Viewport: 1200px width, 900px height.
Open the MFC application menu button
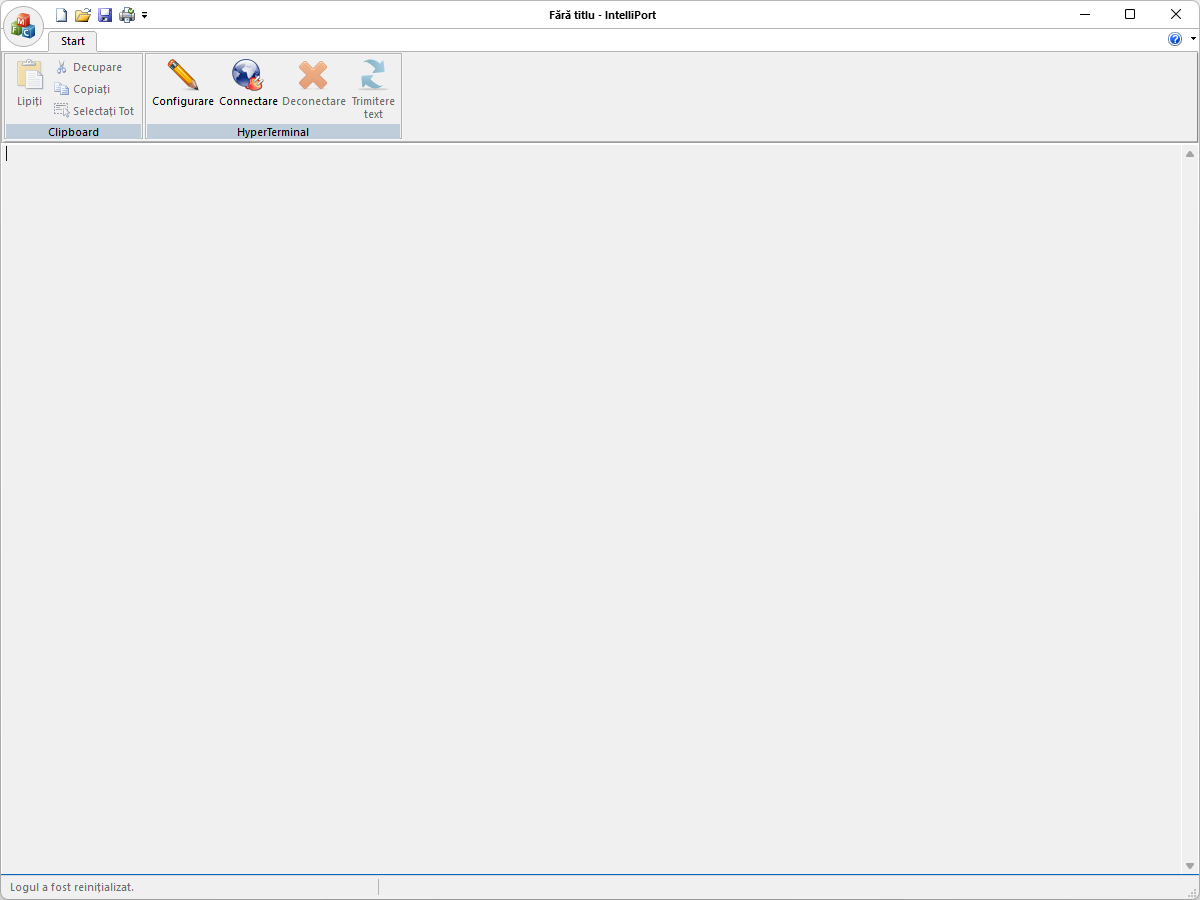(x=23, y=25)
